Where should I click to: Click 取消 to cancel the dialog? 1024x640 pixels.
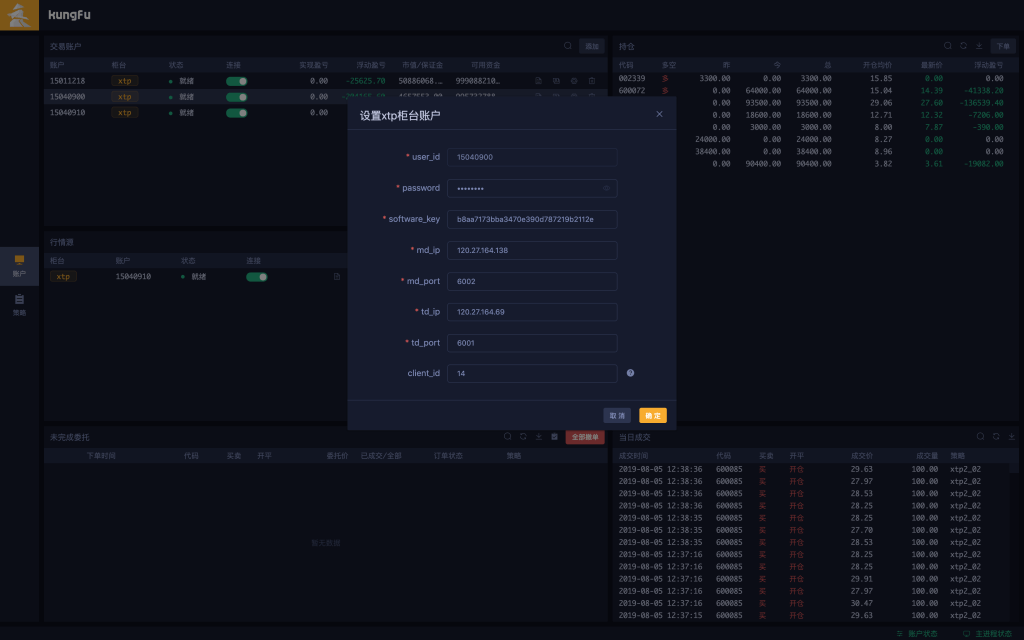[x=617, y=415]
